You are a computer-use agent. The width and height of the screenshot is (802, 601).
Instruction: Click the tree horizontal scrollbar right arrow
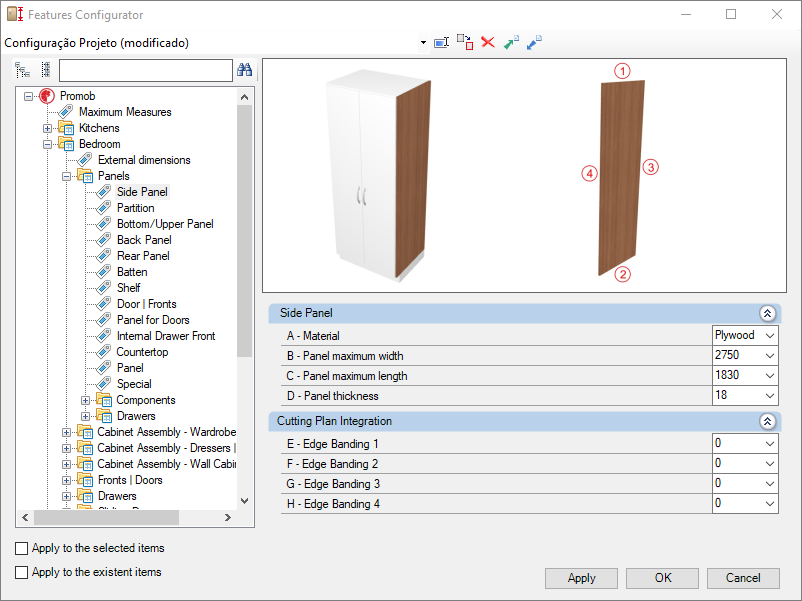click(x=228, y=518)
